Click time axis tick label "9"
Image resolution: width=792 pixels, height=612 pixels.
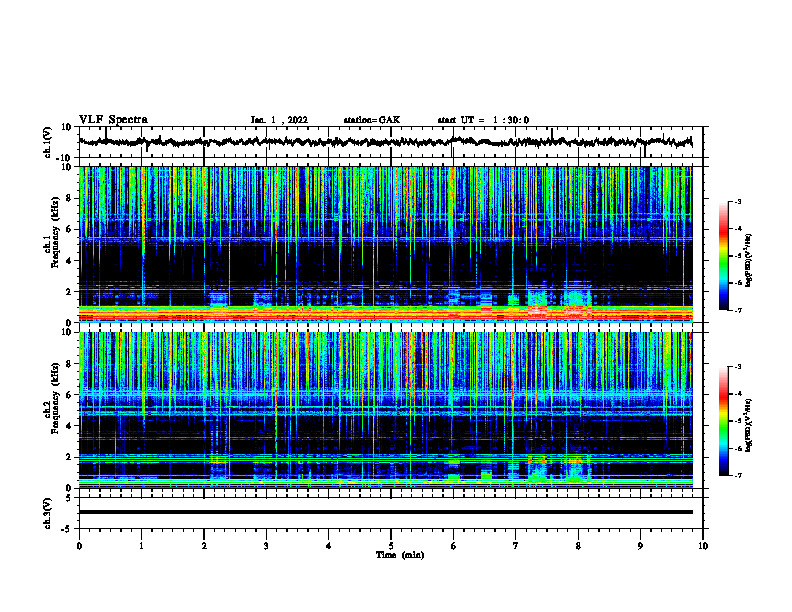click(x=640, y=546)
